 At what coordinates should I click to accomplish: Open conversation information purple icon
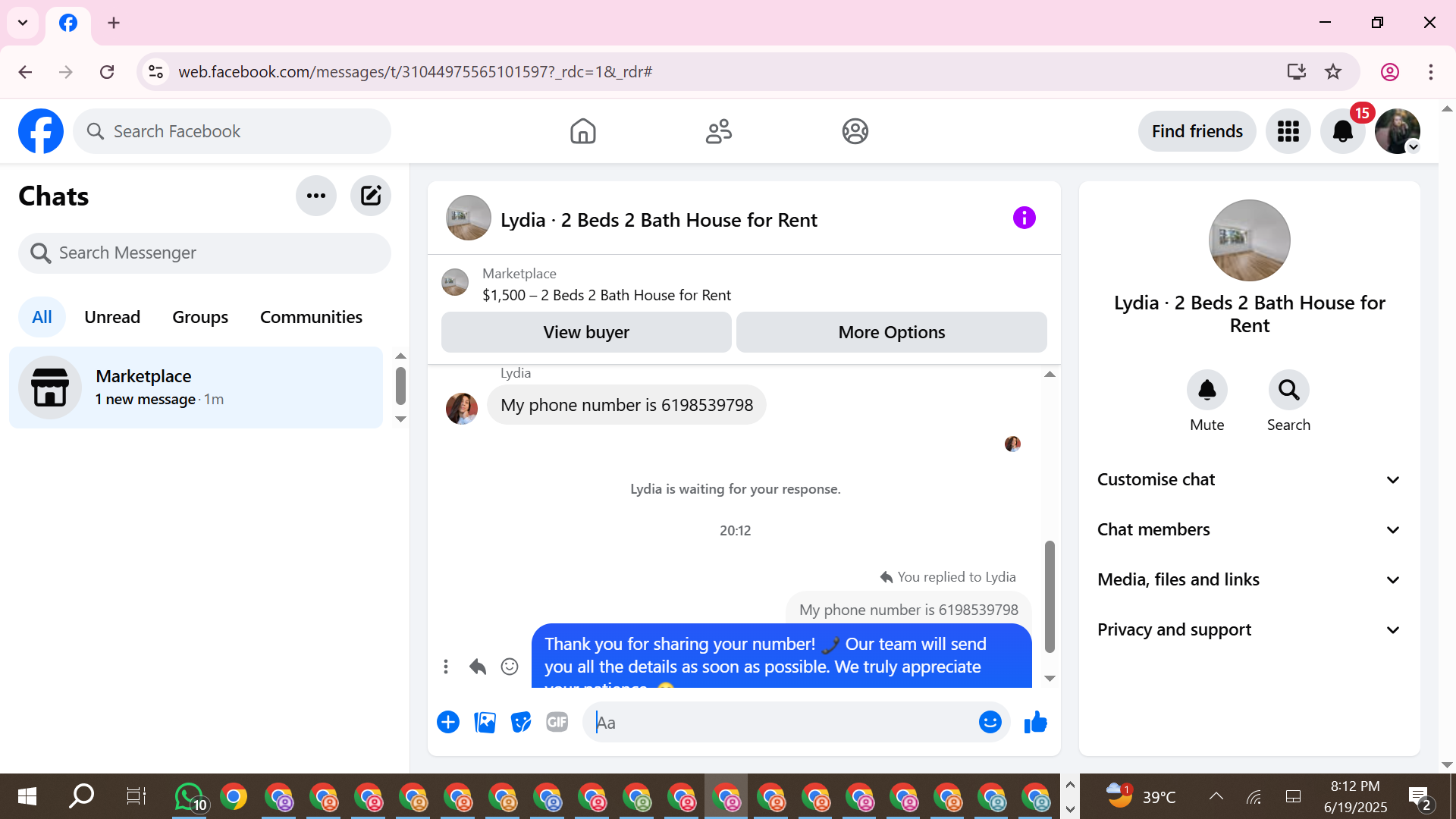[1024, 218]
